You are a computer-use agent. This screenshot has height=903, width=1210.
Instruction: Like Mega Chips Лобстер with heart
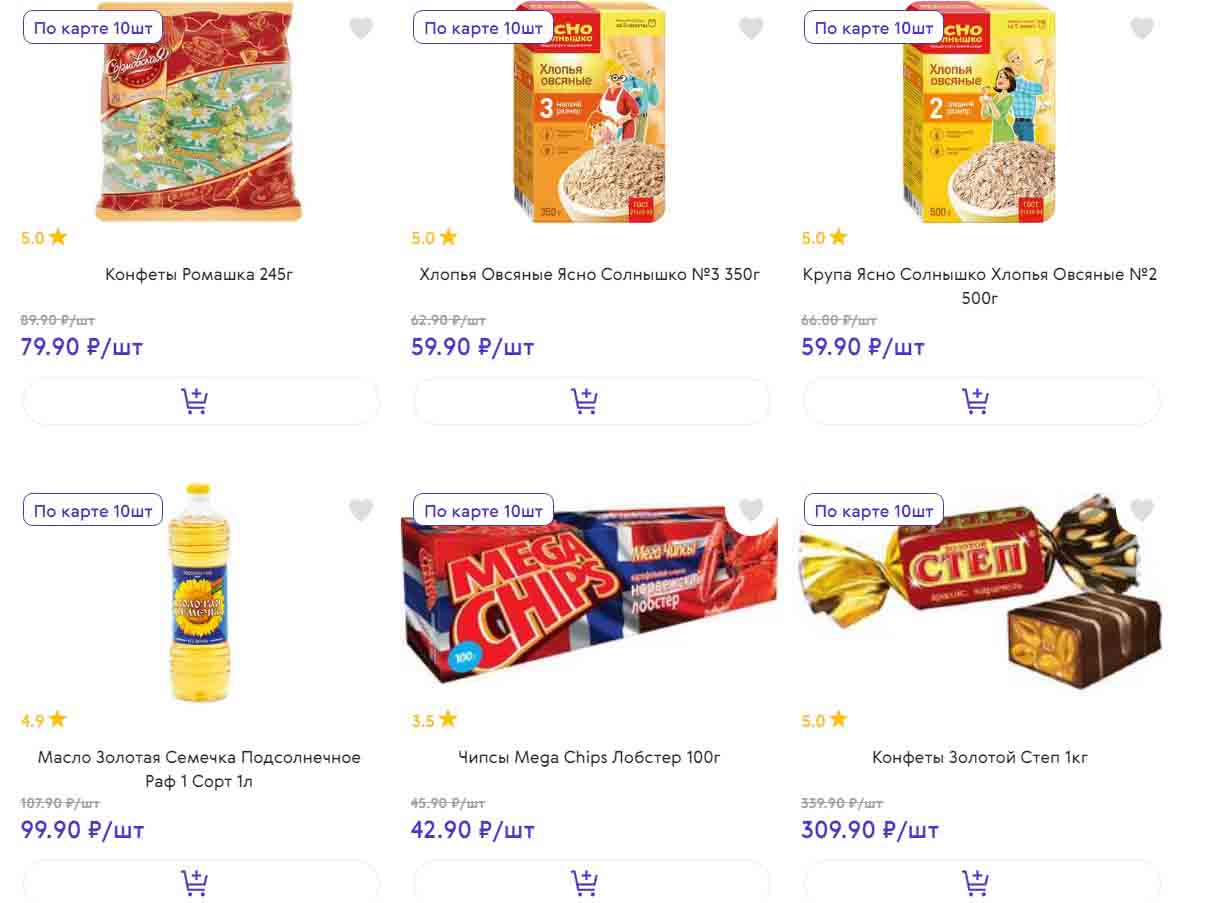pyautogui.click(x=751, y=511)
